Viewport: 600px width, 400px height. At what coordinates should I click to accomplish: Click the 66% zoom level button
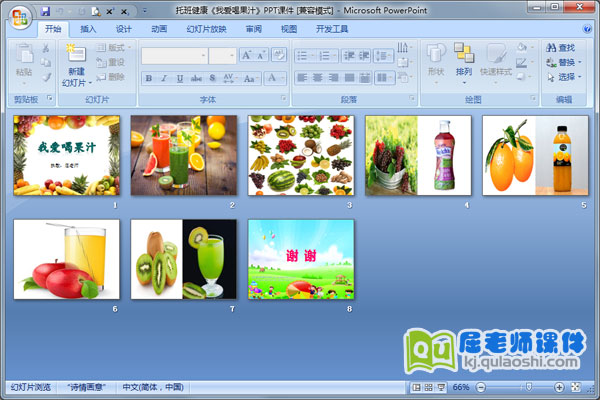coord(461,387)
